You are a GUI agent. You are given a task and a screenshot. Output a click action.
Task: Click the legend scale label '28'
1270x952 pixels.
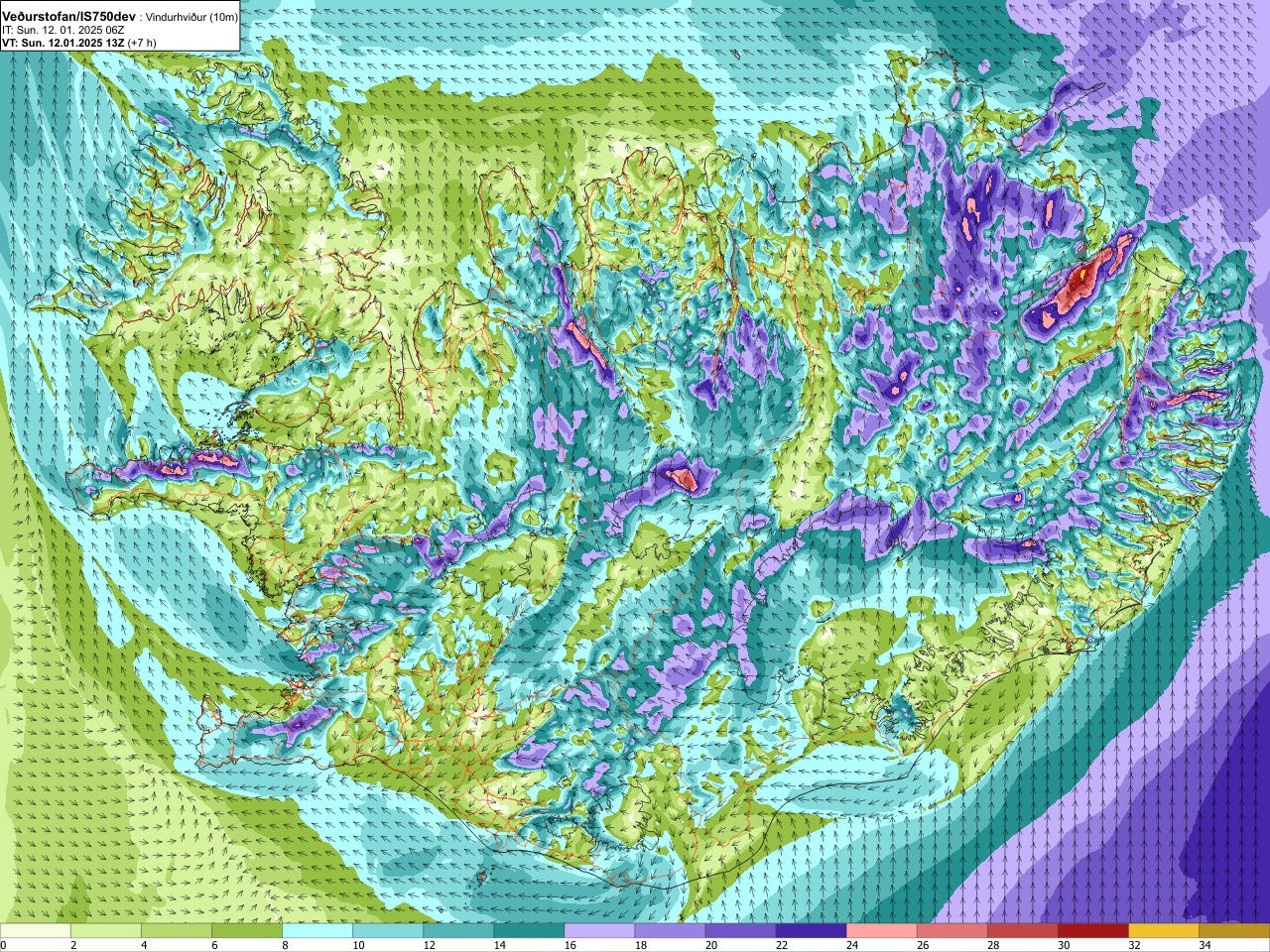(992, 945)
